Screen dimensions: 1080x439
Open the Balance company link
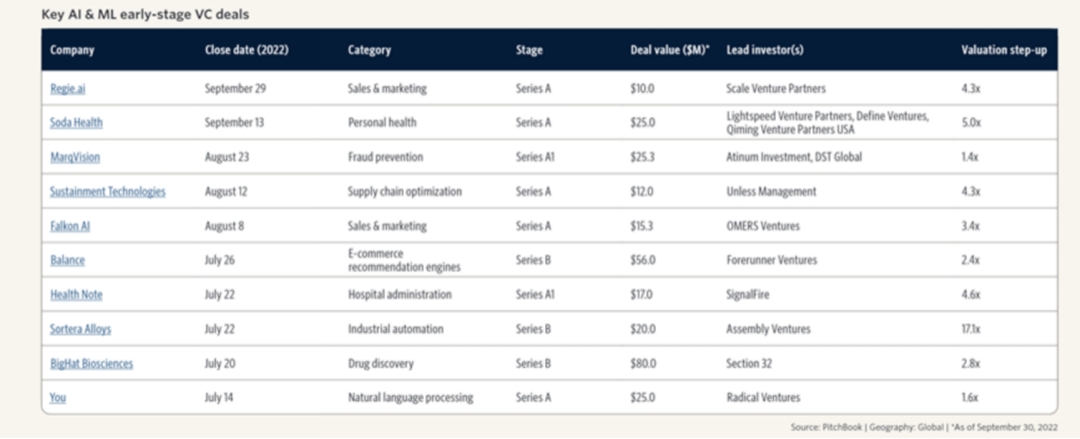68,260
